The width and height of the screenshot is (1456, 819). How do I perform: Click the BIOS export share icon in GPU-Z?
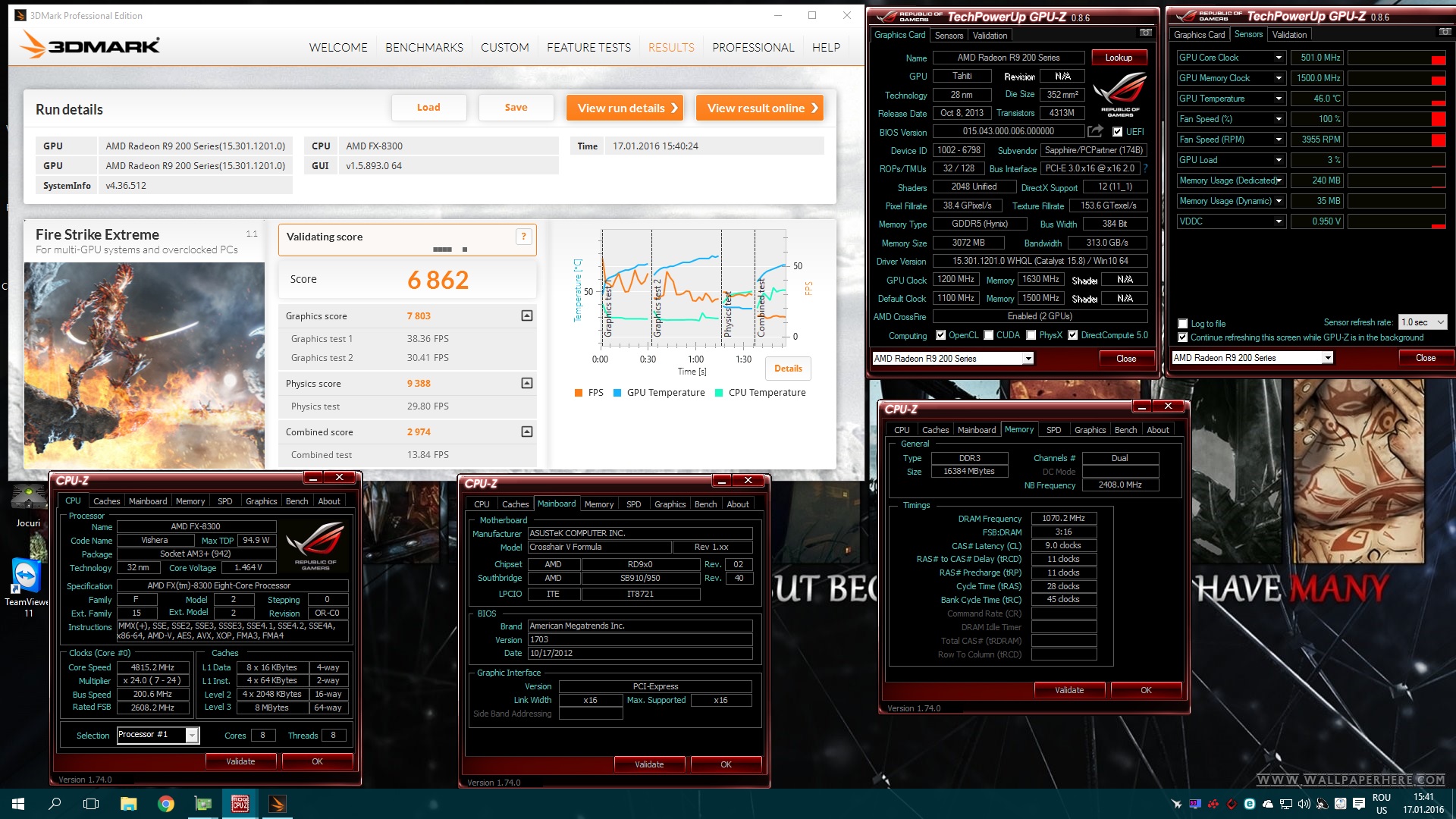(1095, 131)
